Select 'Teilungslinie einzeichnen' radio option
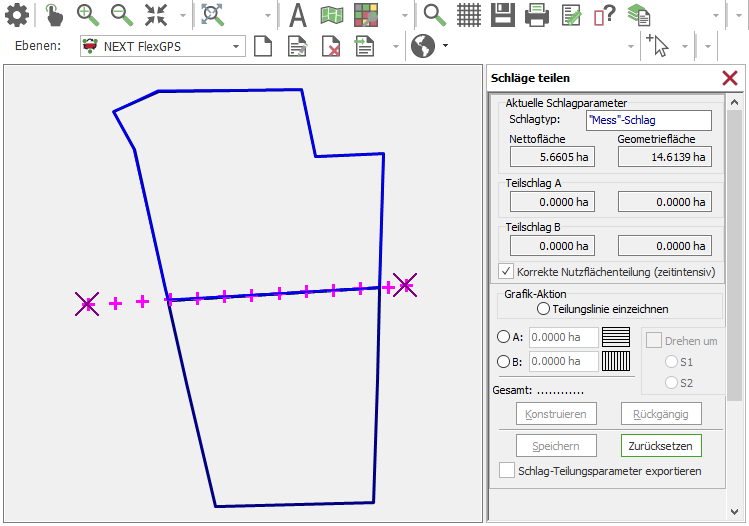 [544, 309]
